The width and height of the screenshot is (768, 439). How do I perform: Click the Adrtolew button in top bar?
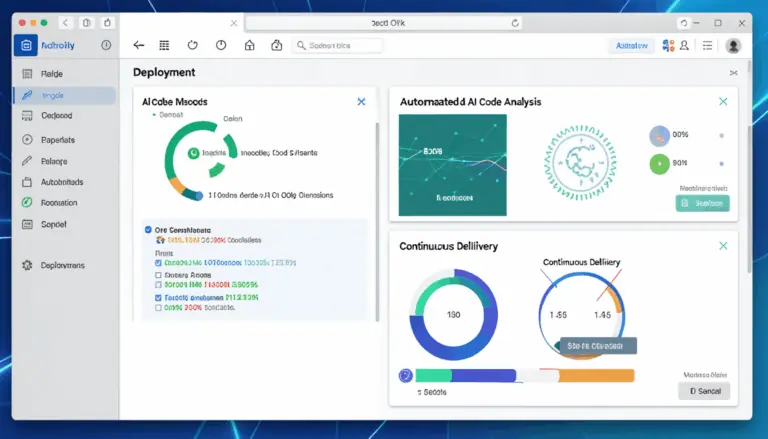tap(632, 46)
